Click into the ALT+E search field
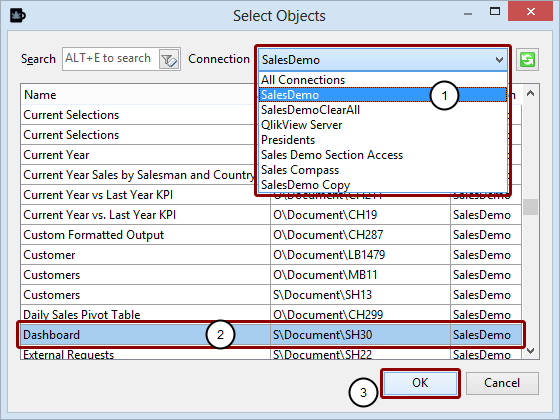Image resolution: width=560 pixels, height=420 pixels. click(x=111, y=59)
